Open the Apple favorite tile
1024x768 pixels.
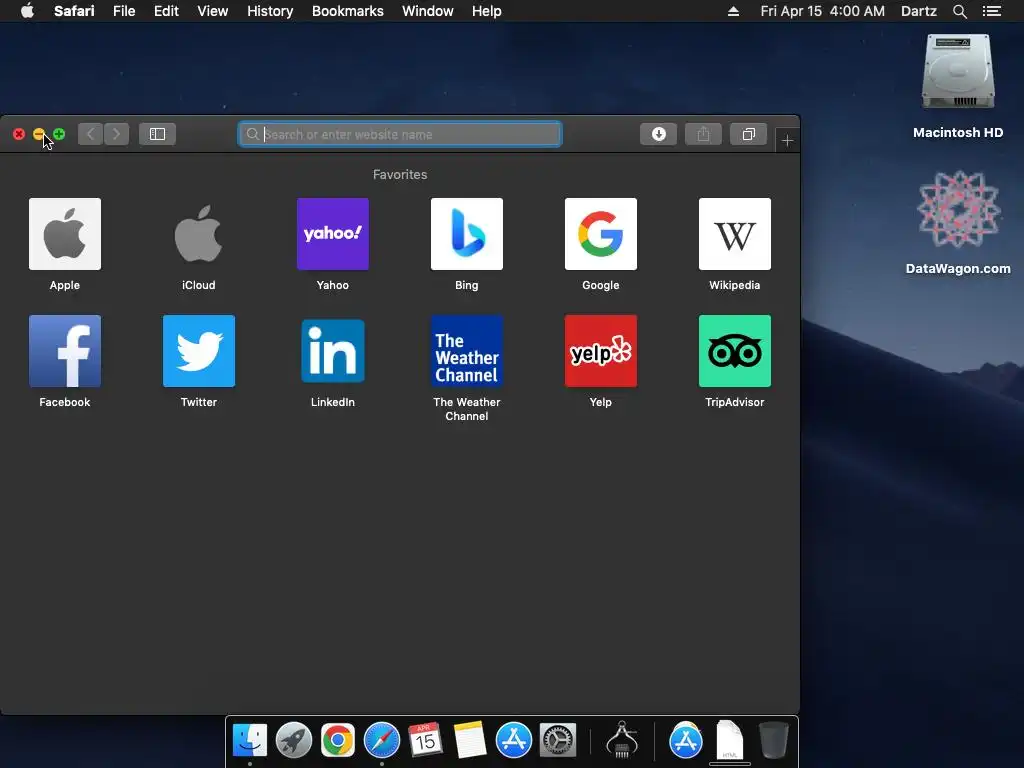click(x=65, y=234)
